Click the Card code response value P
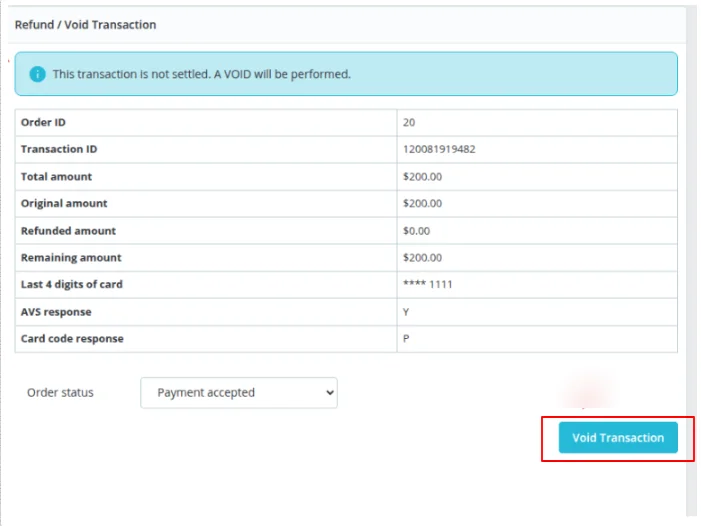The height and width of the screenshot is (526, 701). coord(405,338)
